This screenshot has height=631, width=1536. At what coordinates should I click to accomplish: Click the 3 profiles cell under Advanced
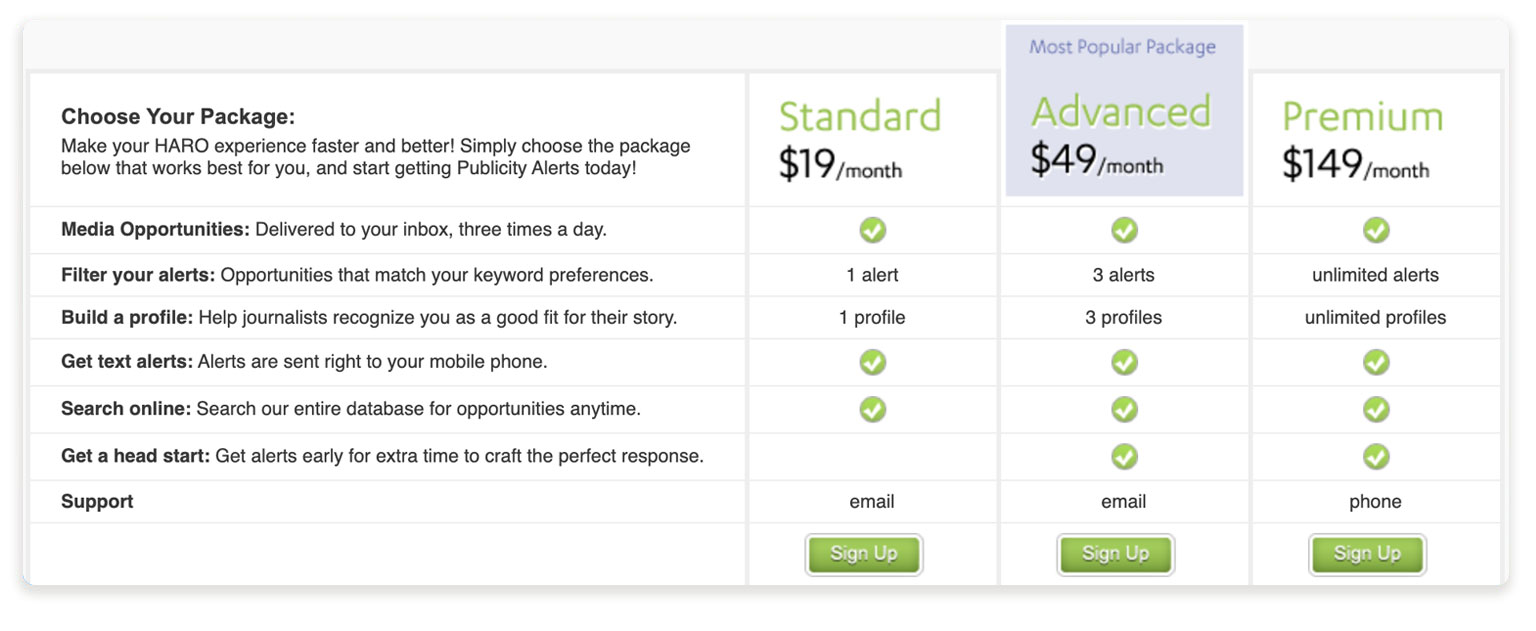coord(1124,318)
